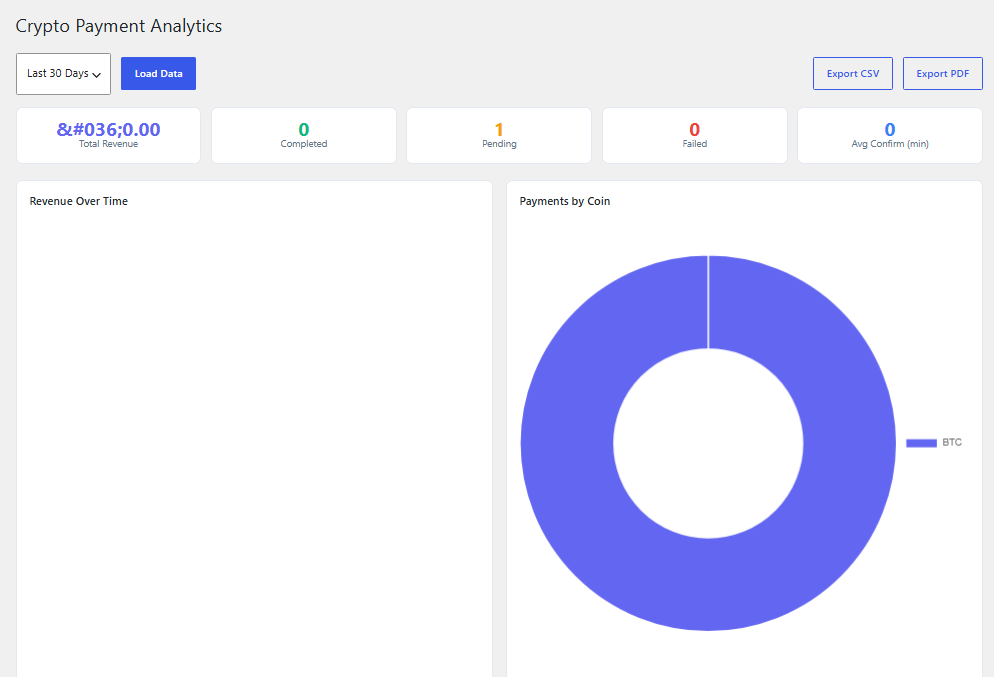This screenshot has width=994, height=677.
Task: Select the Failed payments card
Action: click(695, 136)
